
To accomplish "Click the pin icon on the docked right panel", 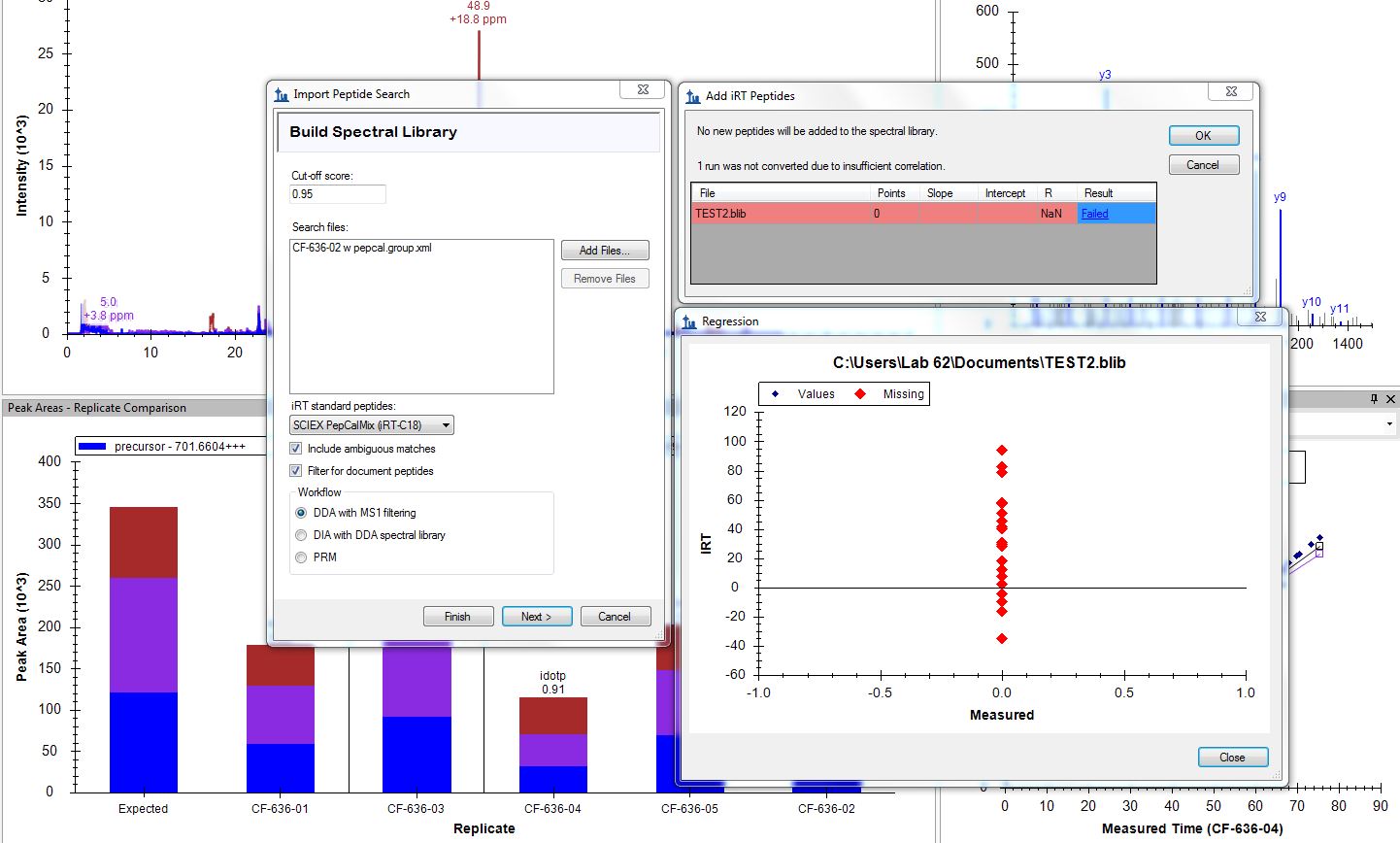I will point(1374,399).
